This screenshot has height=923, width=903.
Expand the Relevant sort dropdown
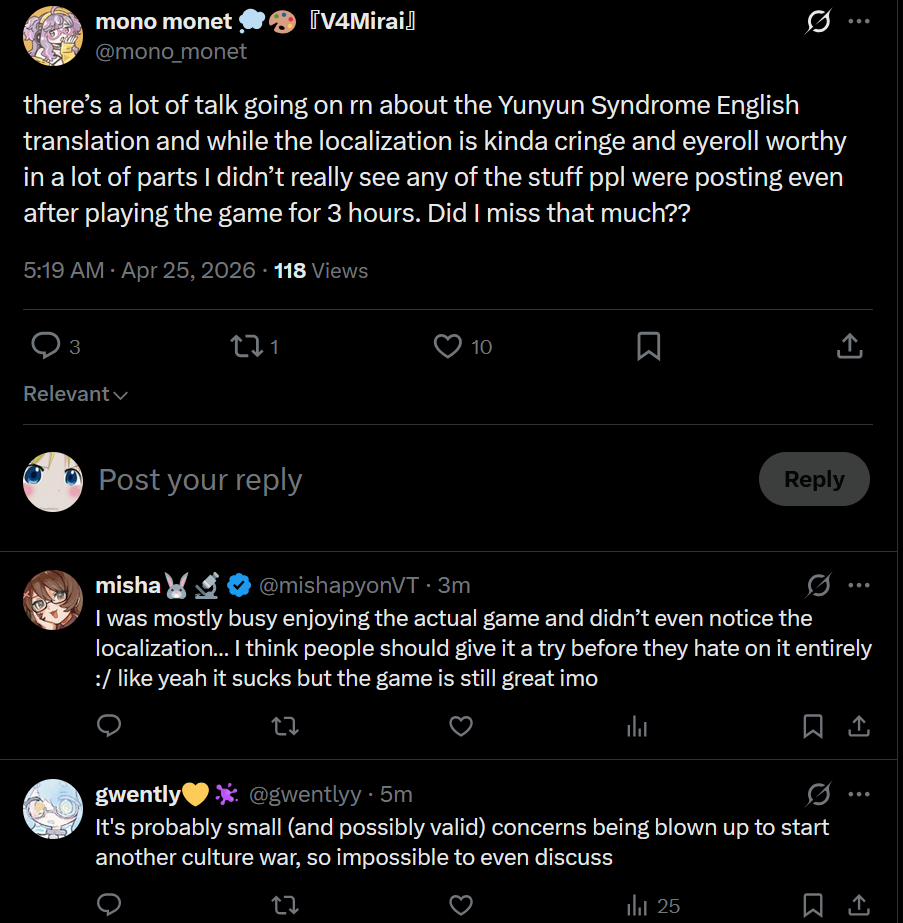tap(75, 394)
